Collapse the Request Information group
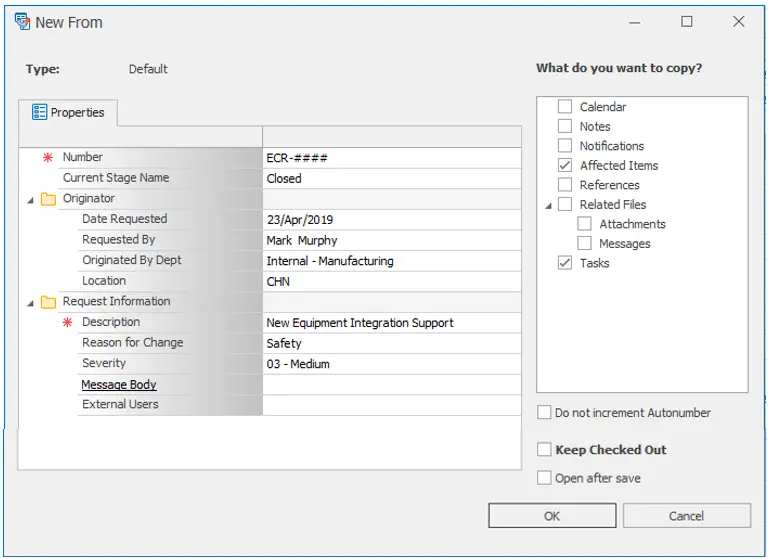Image resolution: width=771 pixels, height=559 pixels. tap(30, 303)
